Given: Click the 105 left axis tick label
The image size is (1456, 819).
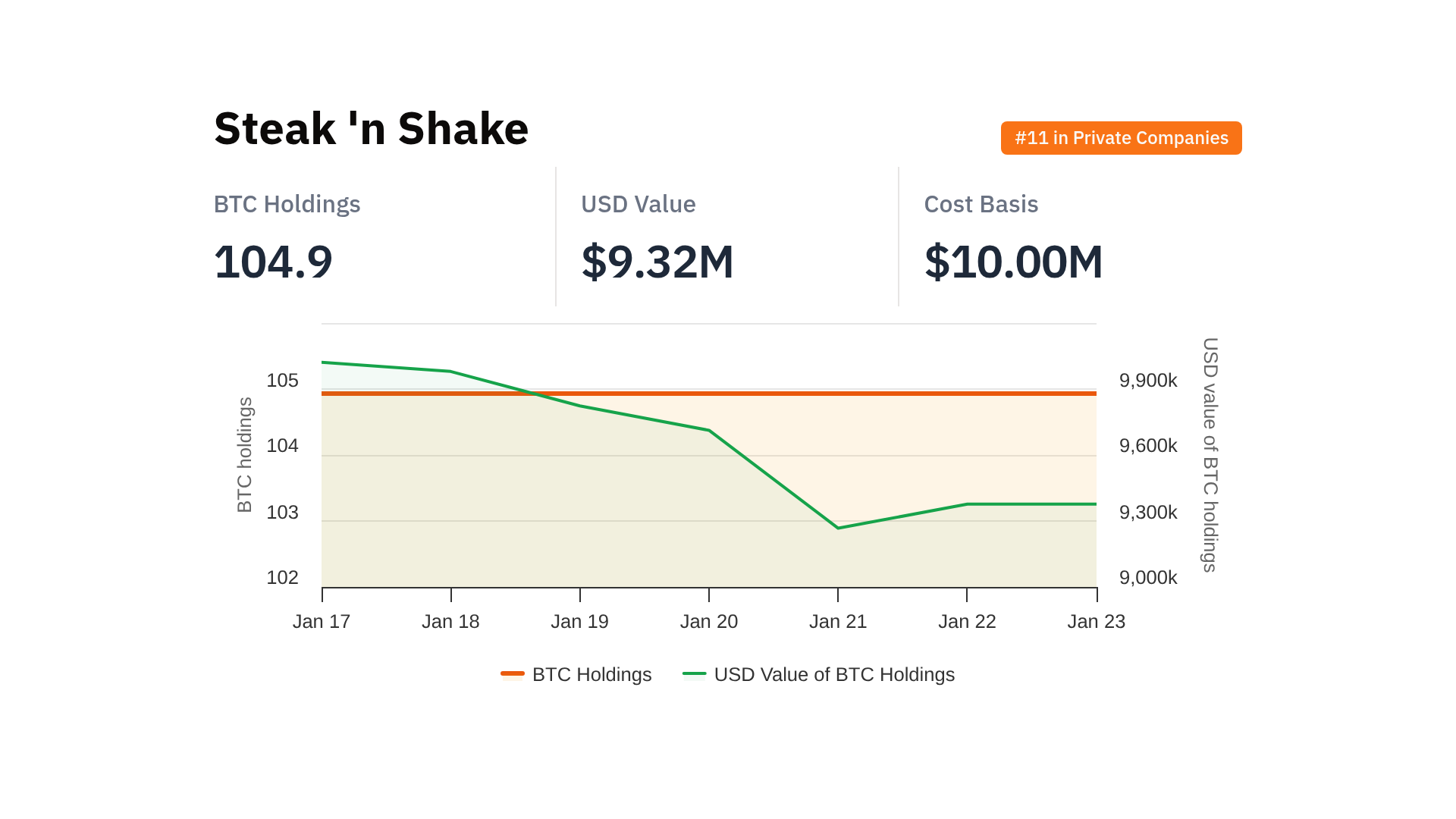Looking at the screenshot, I should [x=282, y=380].
